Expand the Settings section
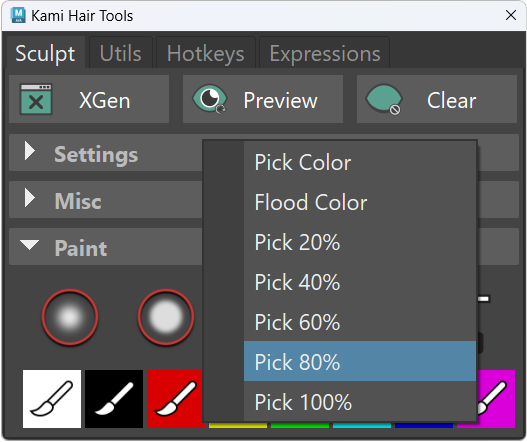527x442 pixels. (x=106, y=153)
